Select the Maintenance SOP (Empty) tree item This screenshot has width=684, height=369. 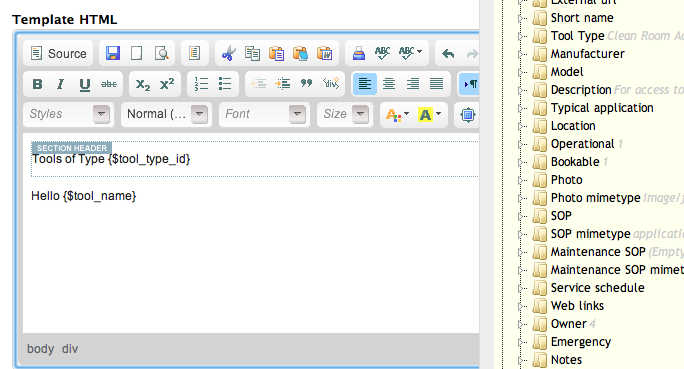pos(598,252)
